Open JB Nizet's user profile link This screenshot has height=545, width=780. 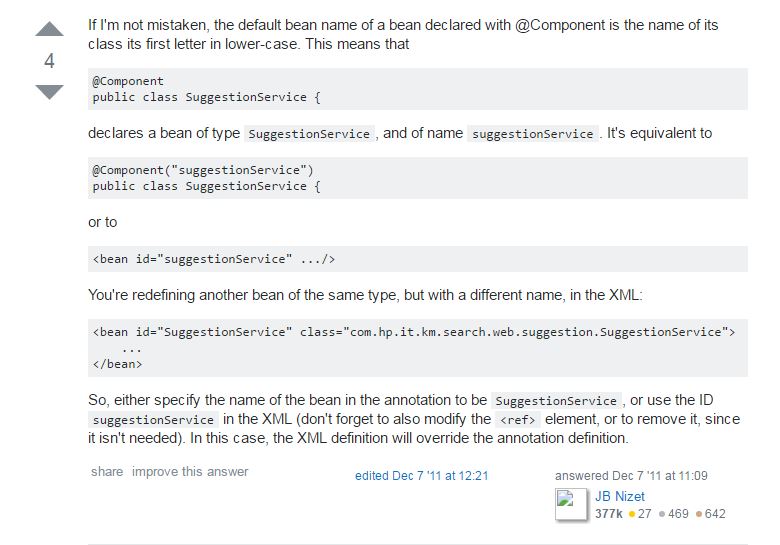click(619, 496)
